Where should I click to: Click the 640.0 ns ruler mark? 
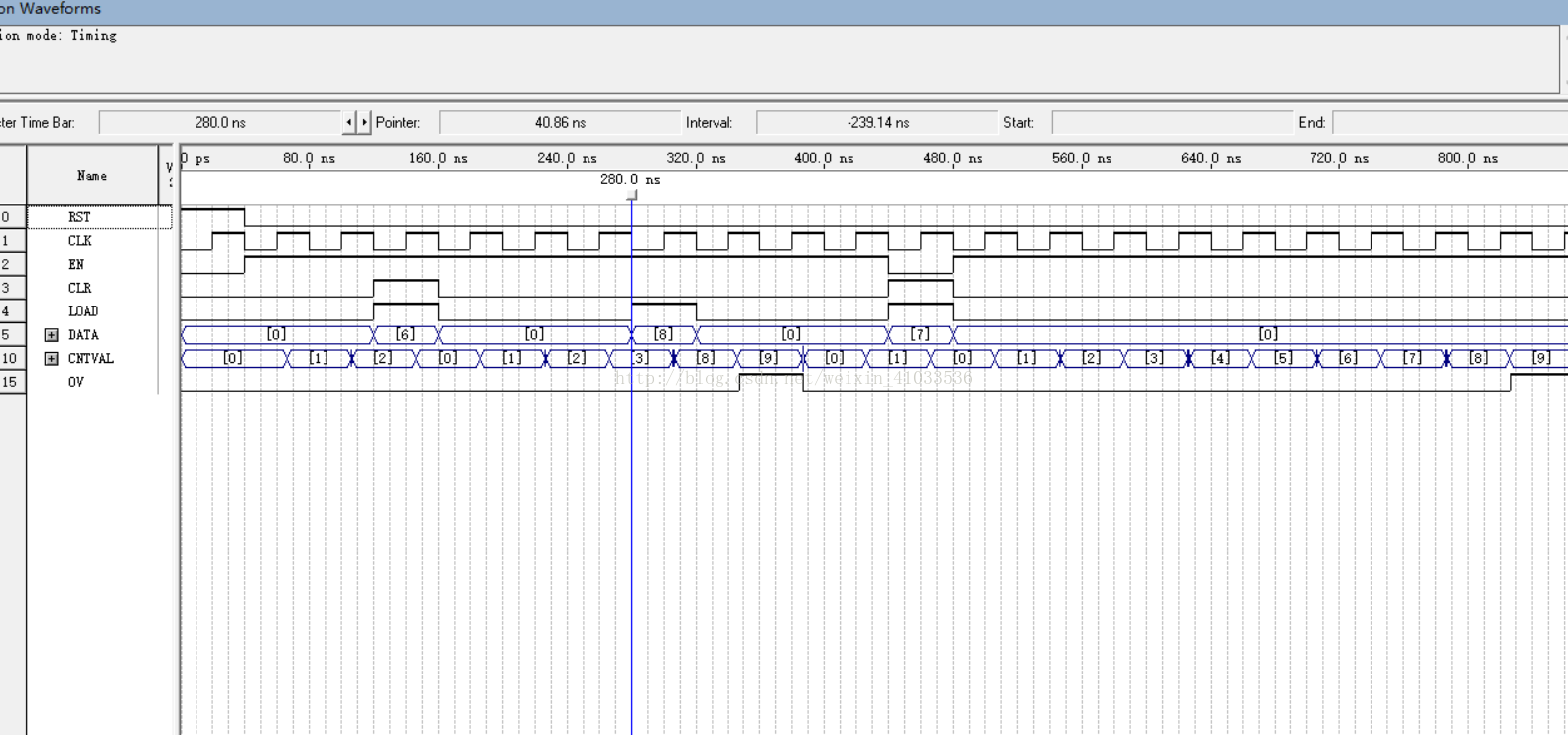pyautogui.click(x=1212, y=158)
